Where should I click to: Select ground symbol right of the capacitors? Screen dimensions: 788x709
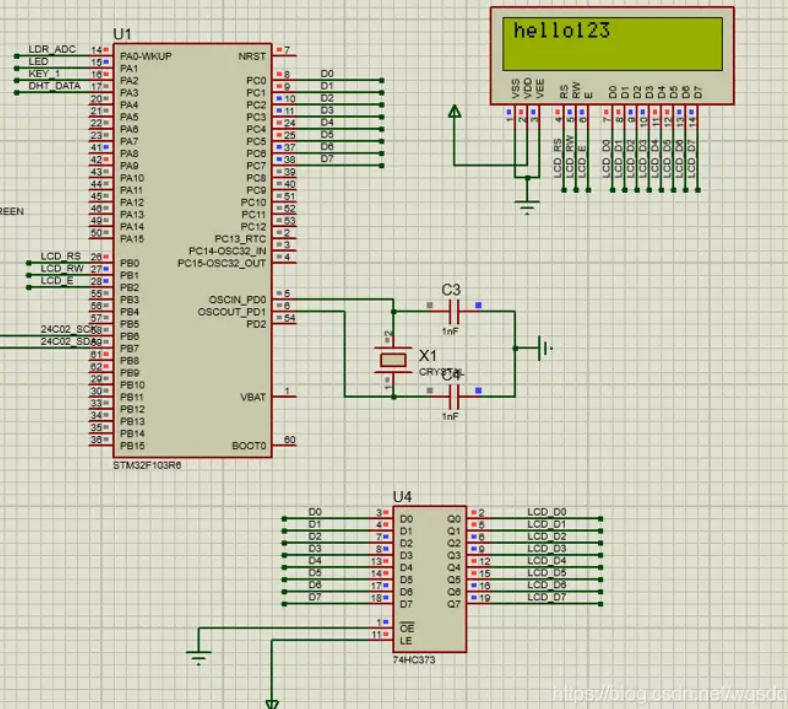coord(545,348)
